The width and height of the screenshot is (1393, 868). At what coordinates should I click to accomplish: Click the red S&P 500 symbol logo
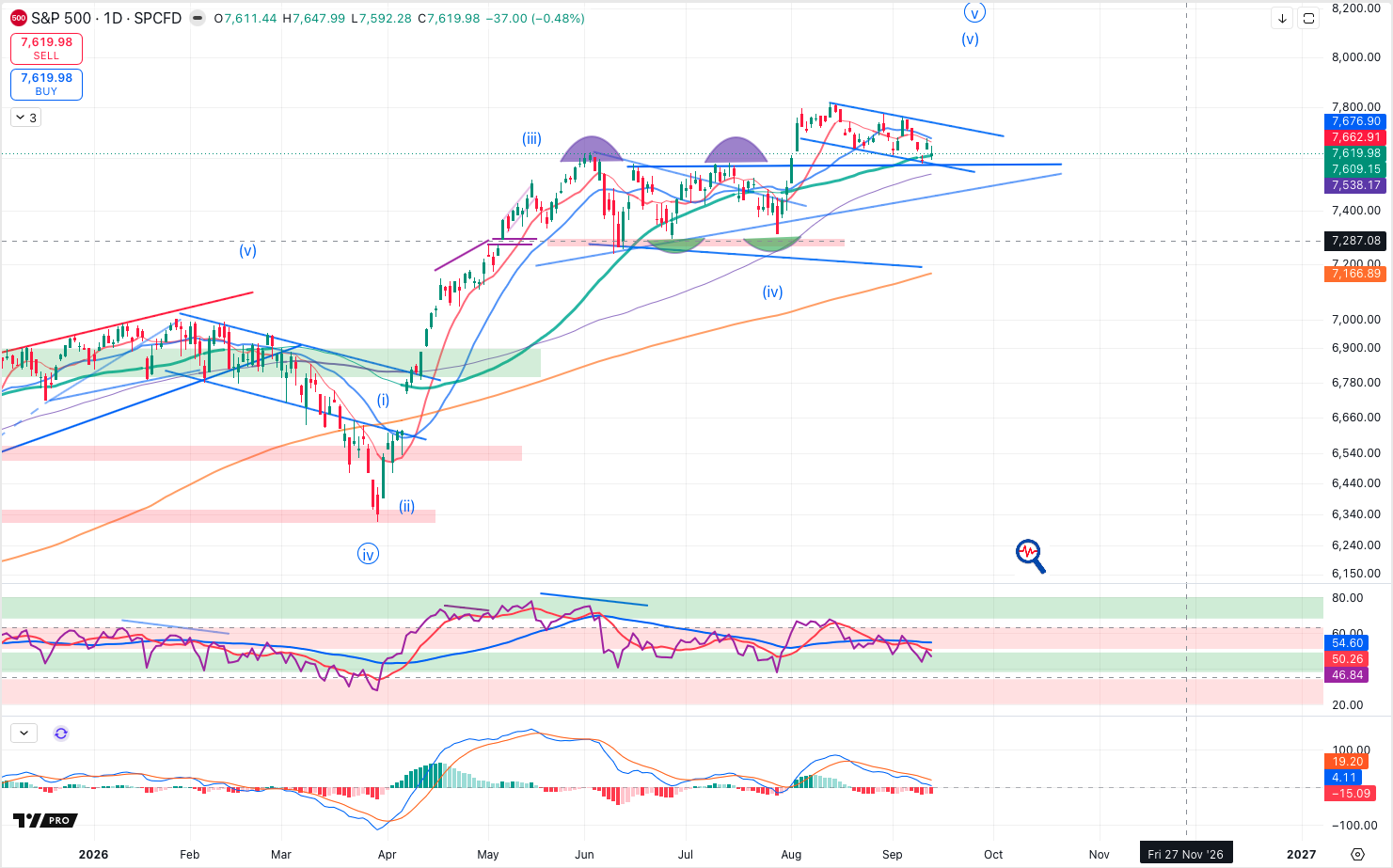tap(18, 18)
